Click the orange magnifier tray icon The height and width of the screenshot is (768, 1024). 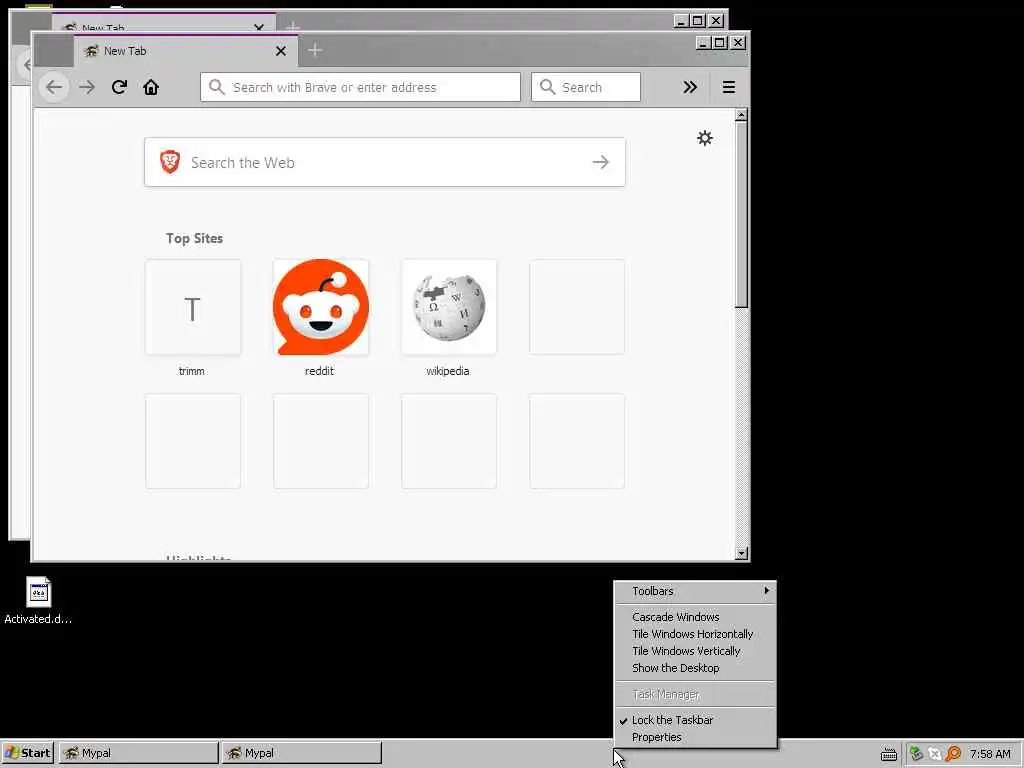(953, 754)
